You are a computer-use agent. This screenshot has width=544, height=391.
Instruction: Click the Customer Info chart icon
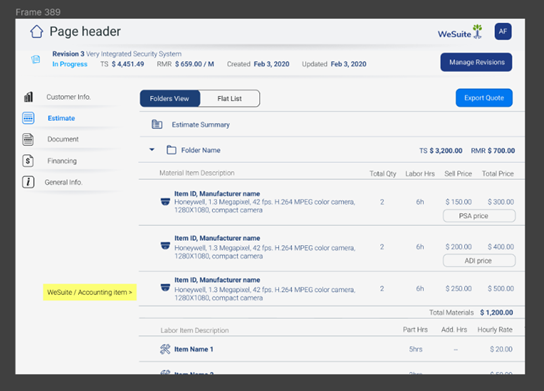[28, 97]
